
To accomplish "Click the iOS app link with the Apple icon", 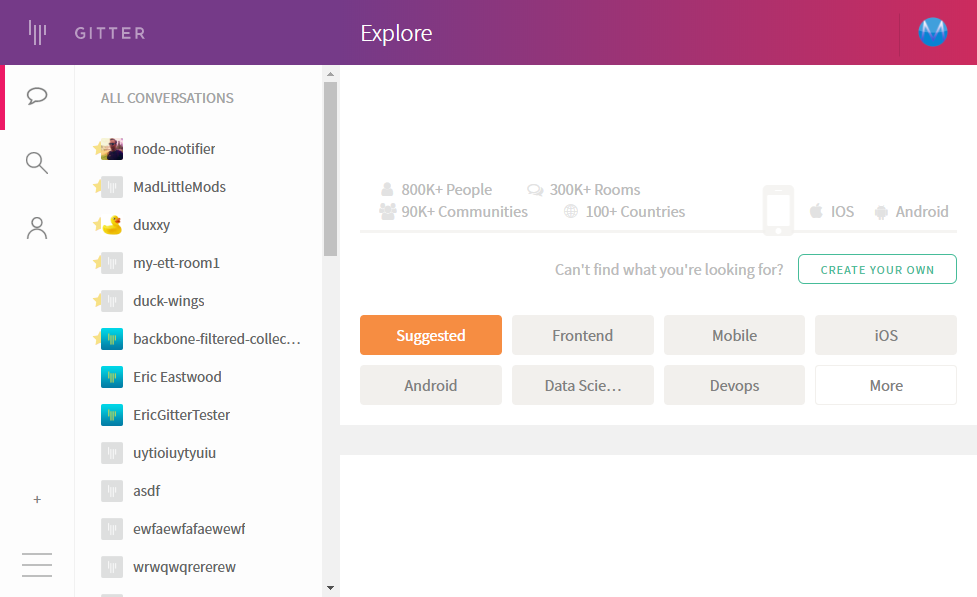I will pyautogui.click(x=832, y=212).
